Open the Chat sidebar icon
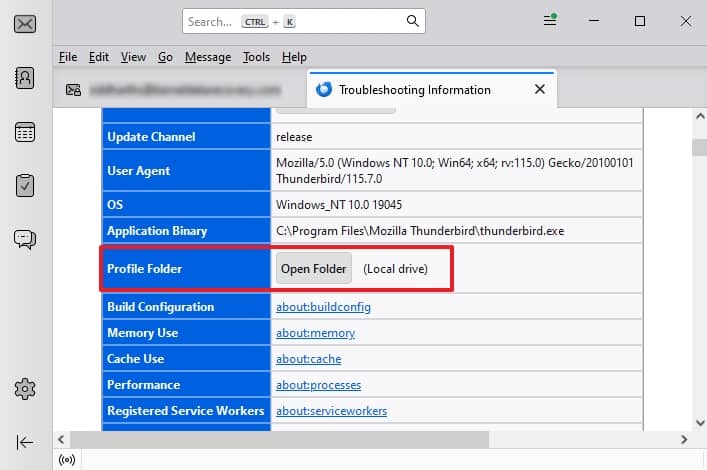 click(25, 239)
